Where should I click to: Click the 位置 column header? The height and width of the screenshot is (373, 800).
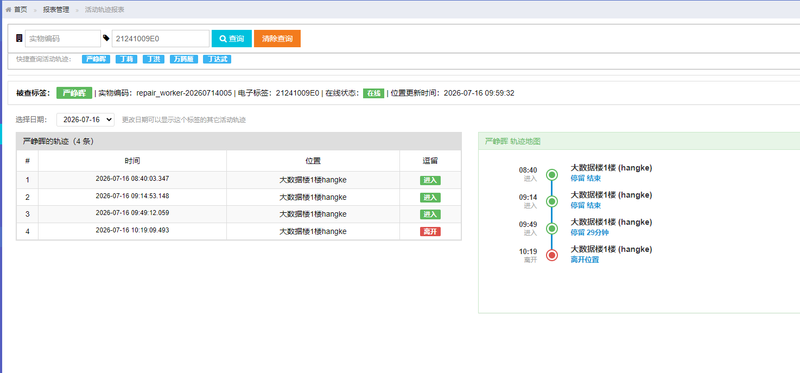(313, 161)
